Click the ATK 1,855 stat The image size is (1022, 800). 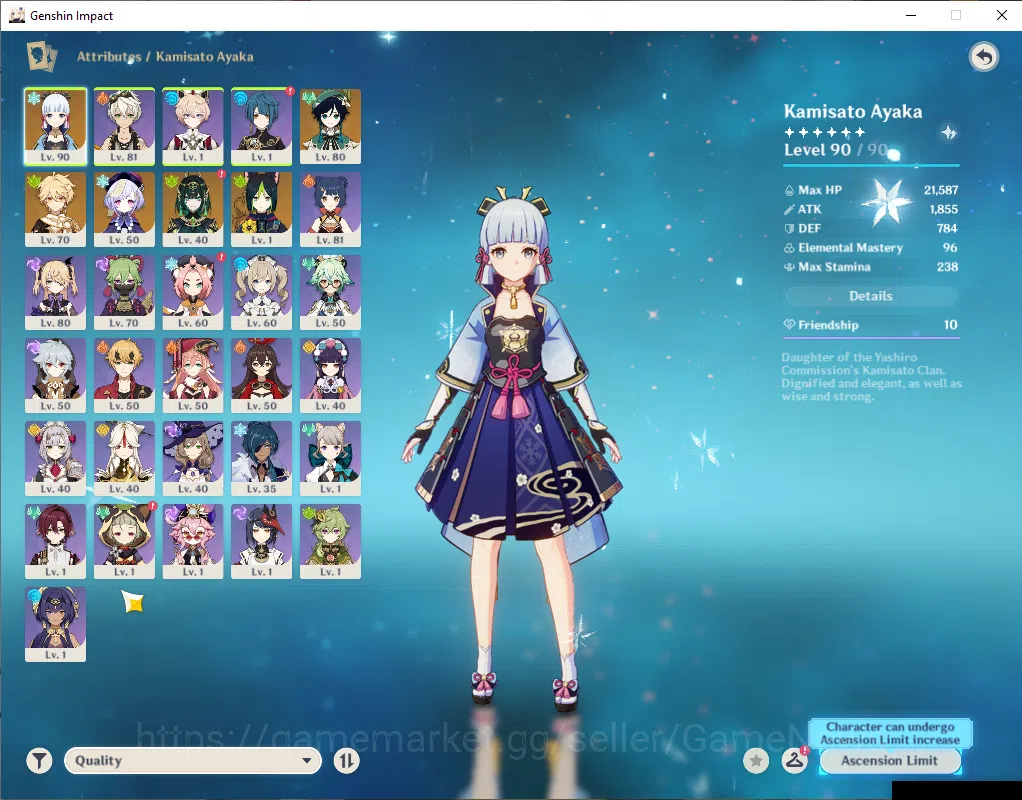[871, 209]
